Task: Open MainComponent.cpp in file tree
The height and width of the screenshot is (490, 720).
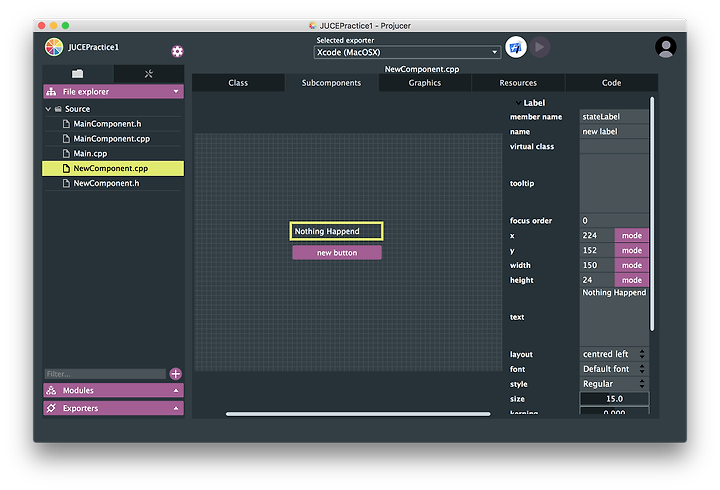Action: click(113, 139)
